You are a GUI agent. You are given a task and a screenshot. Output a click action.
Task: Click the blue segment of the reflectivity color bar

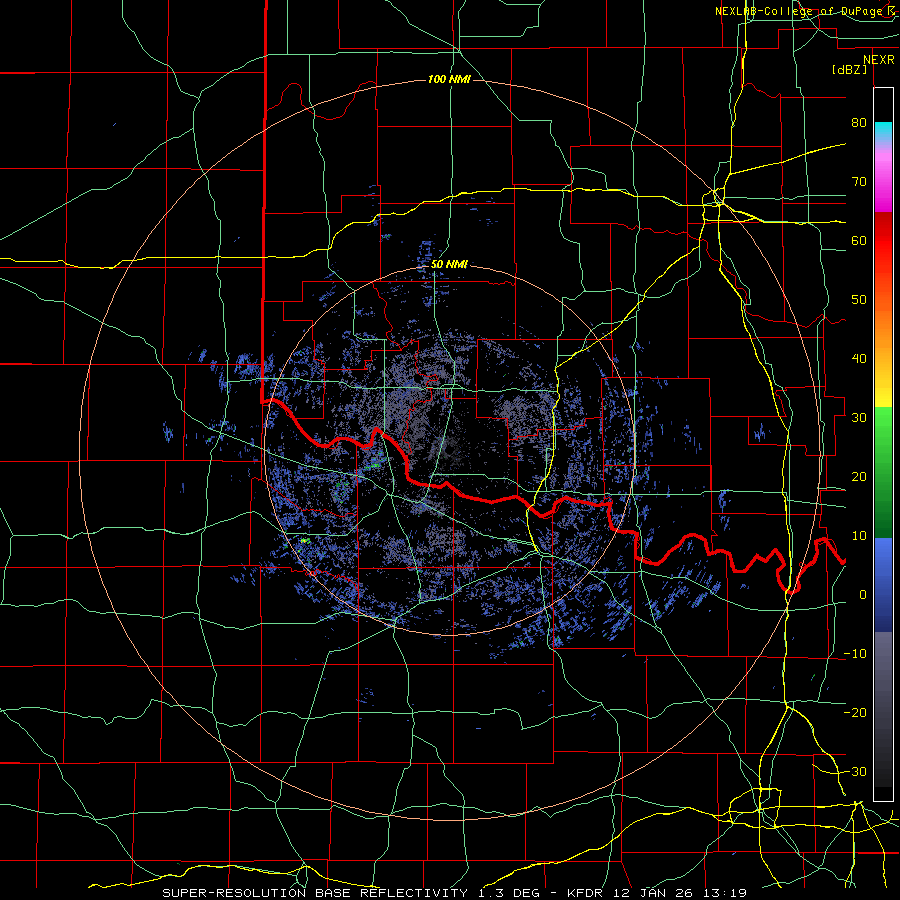tap(883, 585)
